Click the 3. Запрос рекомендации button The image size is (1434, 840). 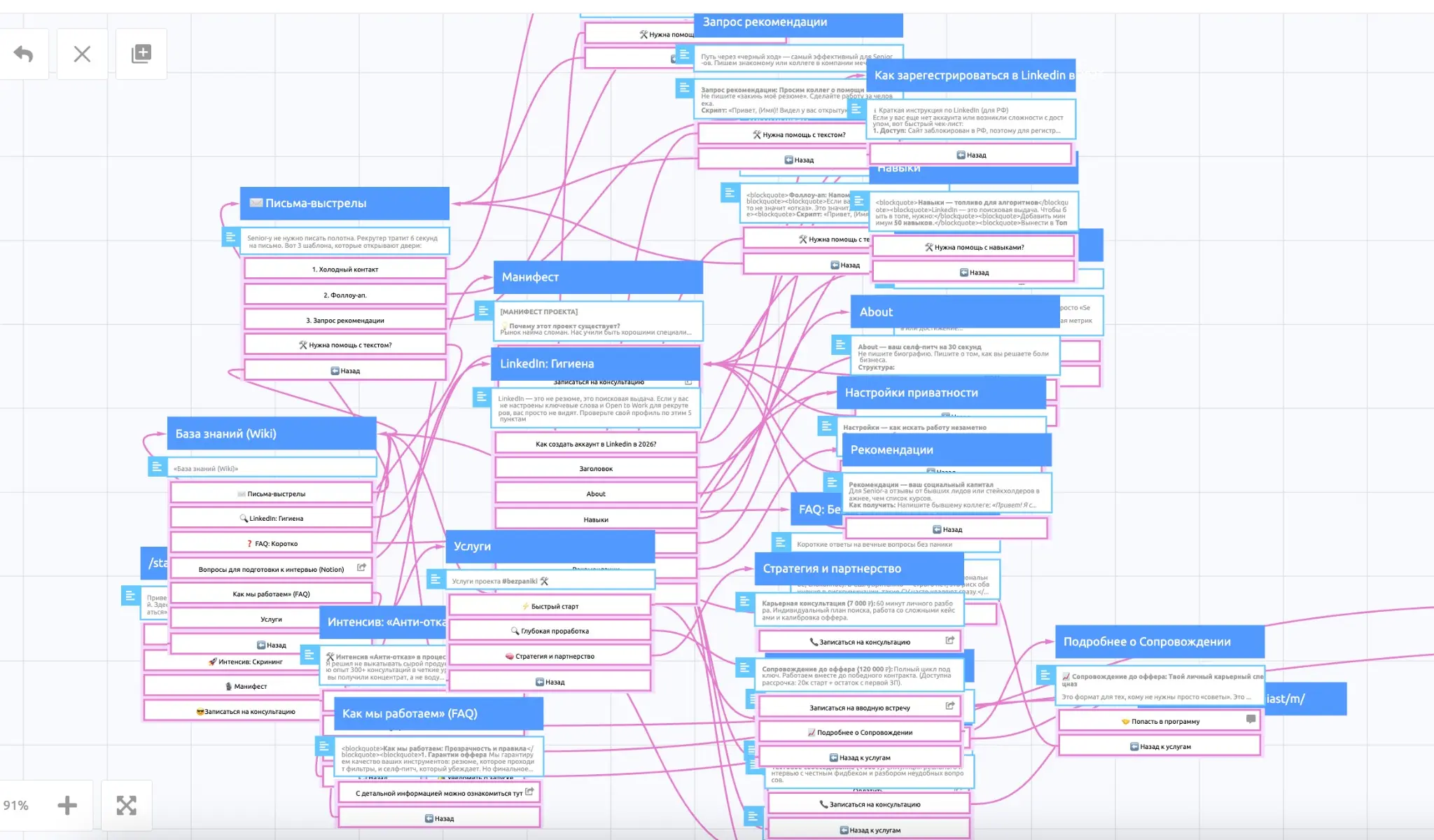click(345, 320)
